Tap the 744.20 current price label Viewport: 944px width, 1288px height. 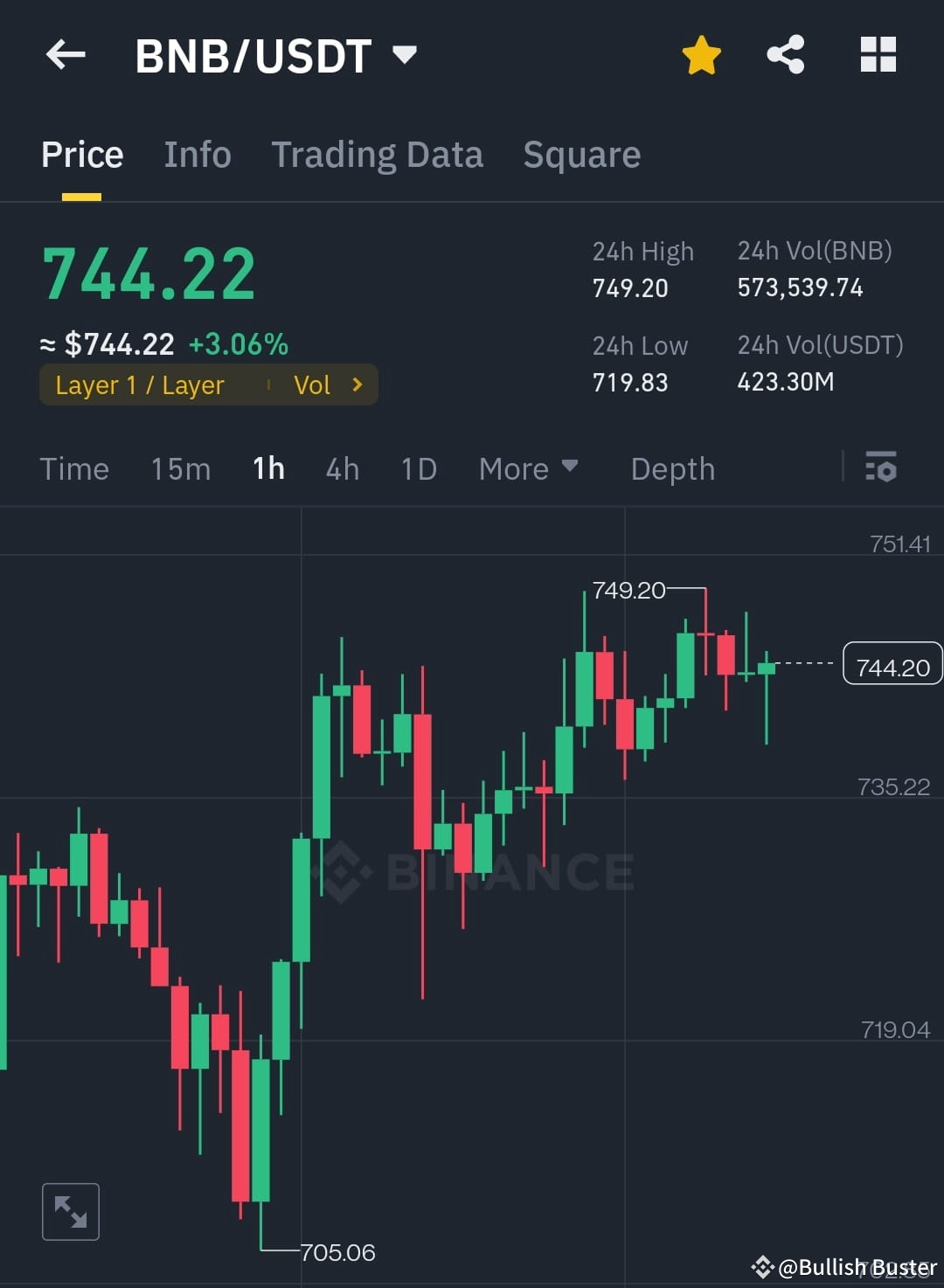[892, 664]
